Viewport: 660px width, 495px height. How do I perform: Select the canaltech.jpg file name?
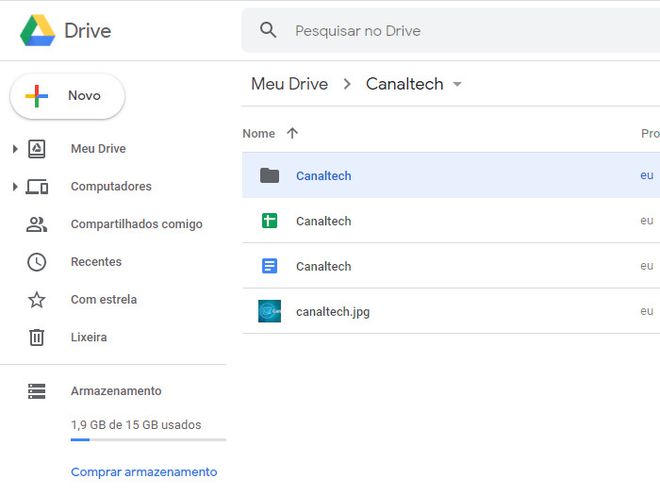333,312
